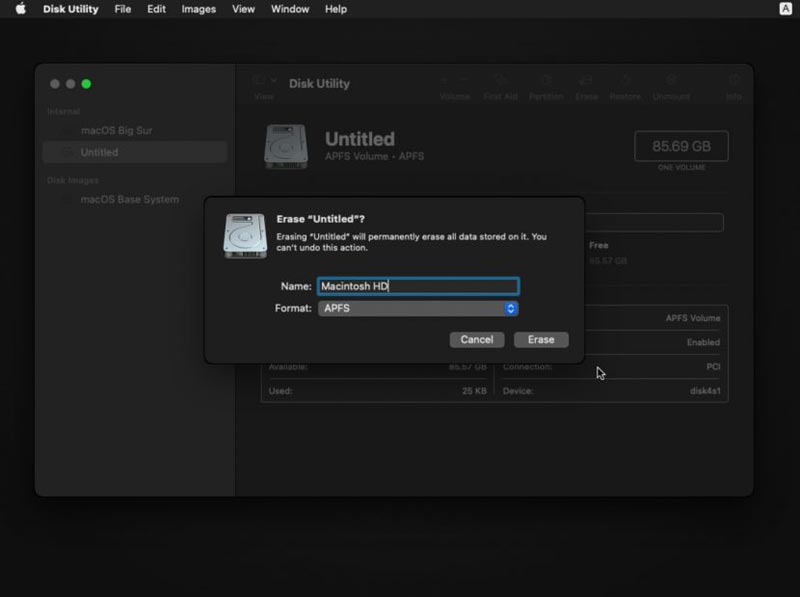This screenshot has width=800, height=597.
Task: Click Cancel in the erase dialog
Action: 477,340
